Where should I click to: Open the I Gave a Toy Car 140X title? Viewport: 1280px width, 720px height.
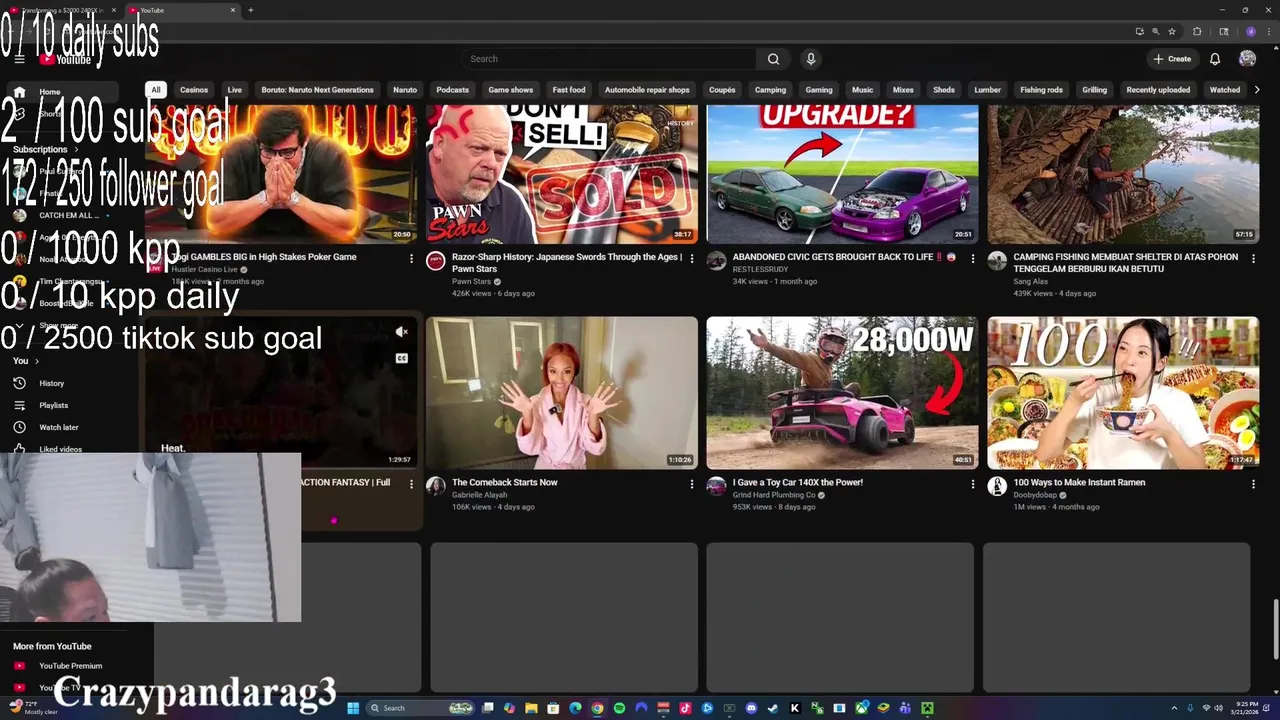(x=798, y=482)
